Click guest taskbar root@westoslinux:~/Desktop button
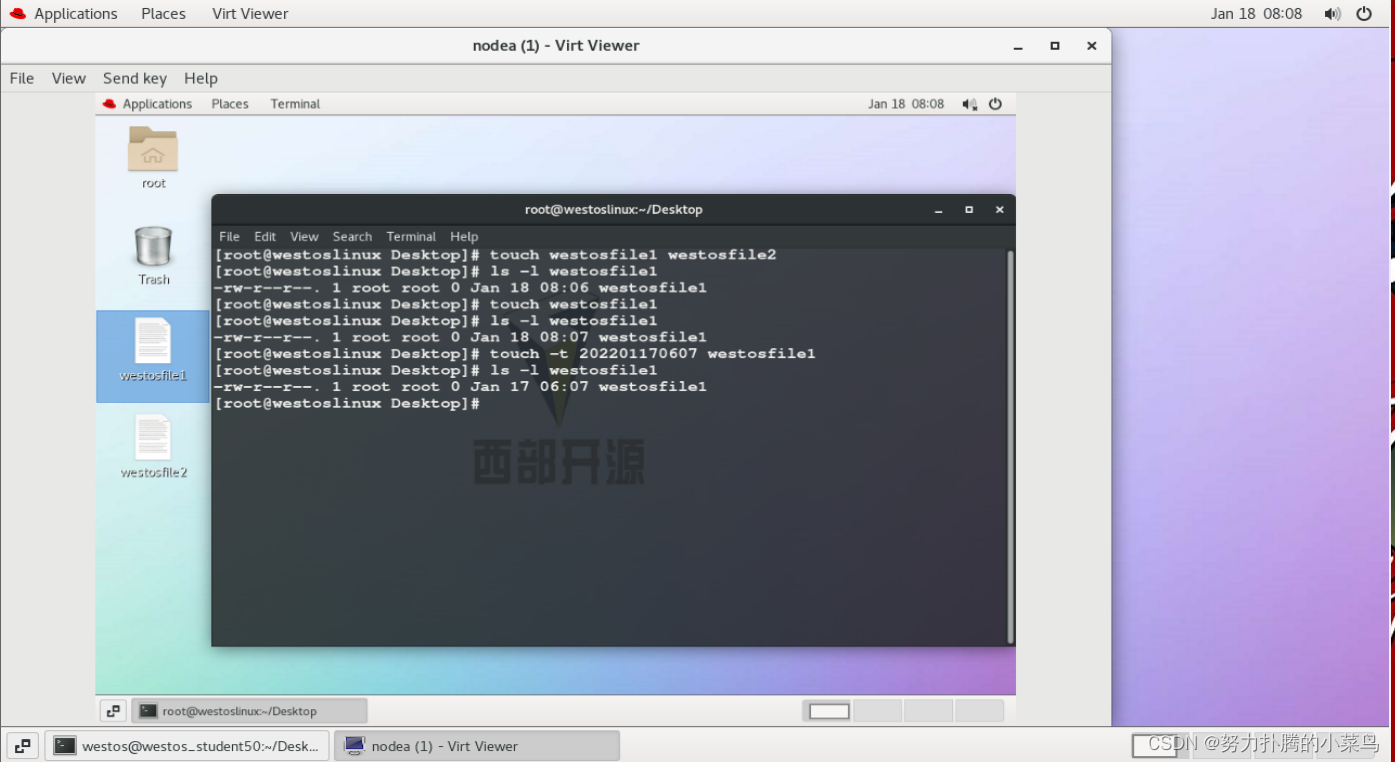This screenshot has height=762, width=1395. (x=249, y=711)
